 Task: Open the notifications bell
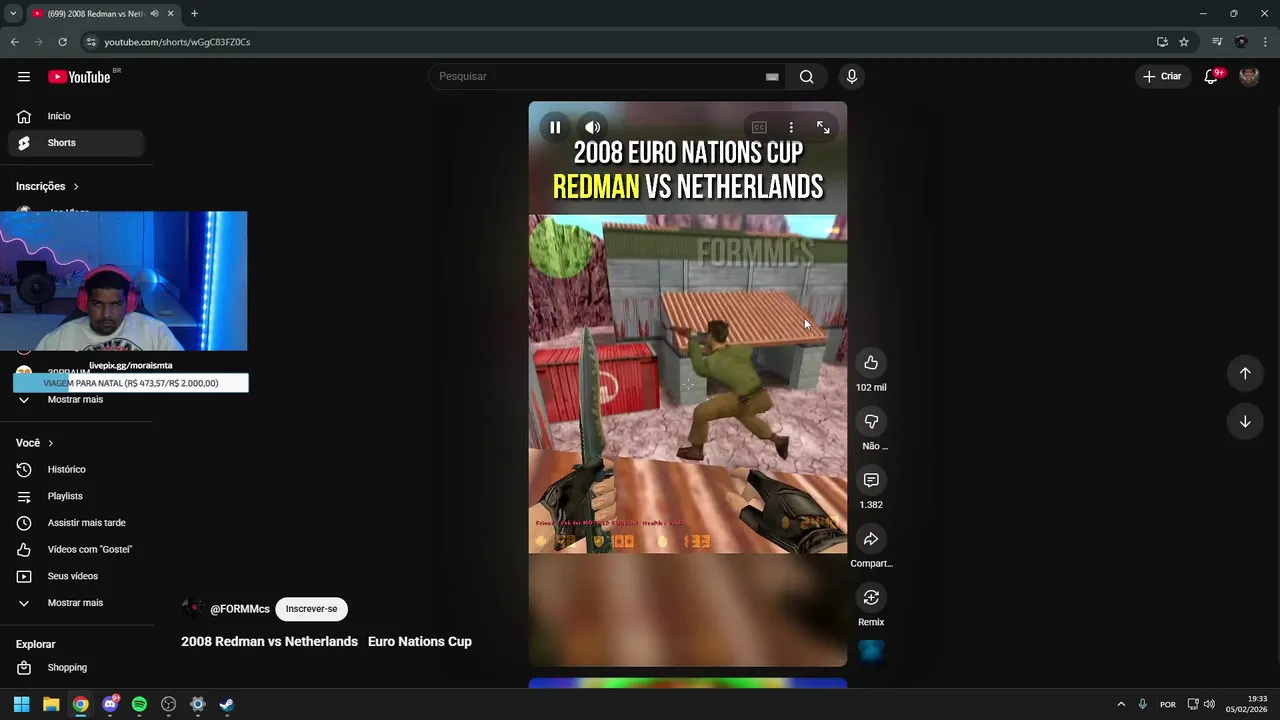point(1211,77)
